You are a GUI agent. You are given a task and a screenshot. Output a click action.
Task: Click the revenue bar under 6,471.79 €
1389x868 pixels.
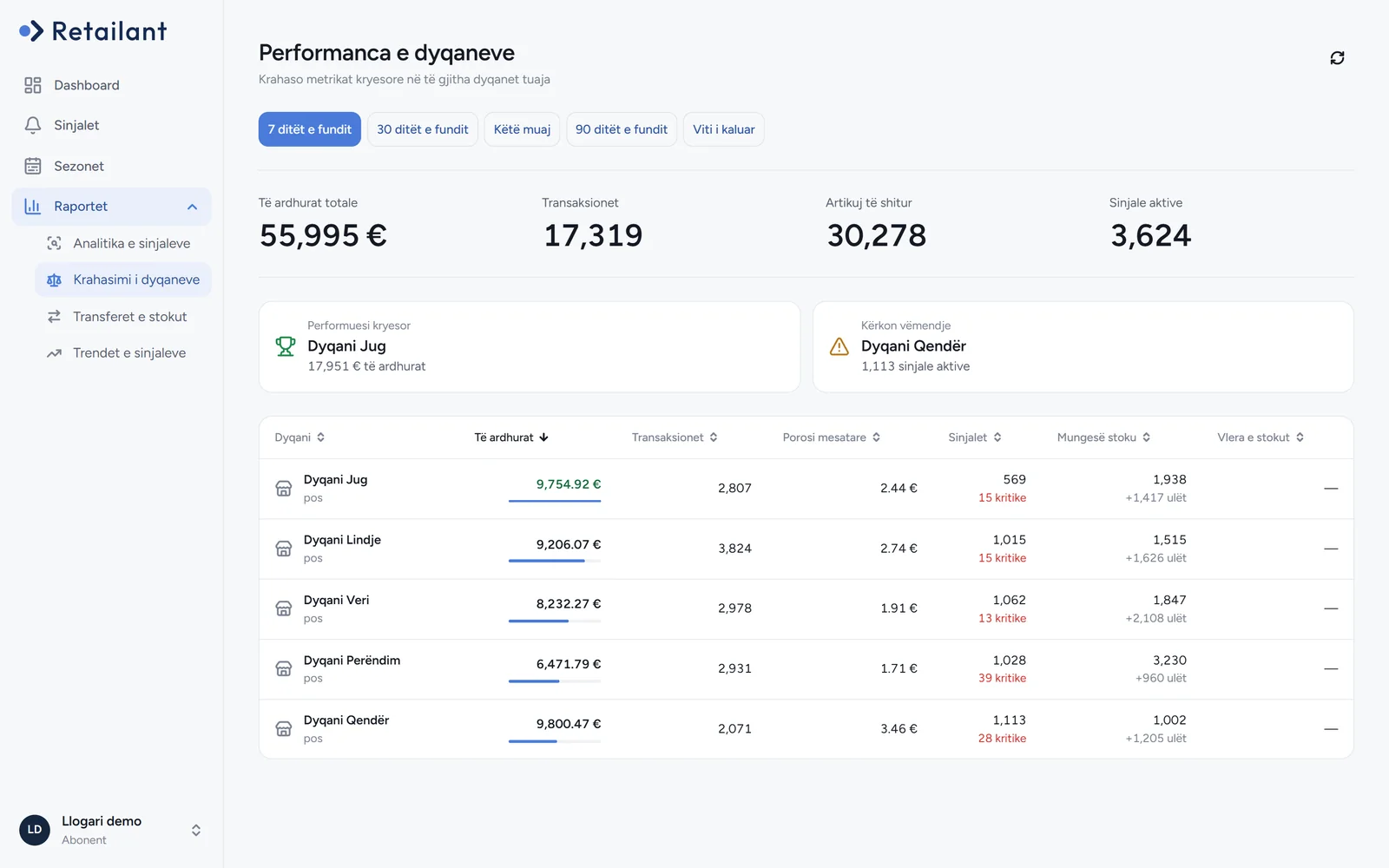(555, 681)
